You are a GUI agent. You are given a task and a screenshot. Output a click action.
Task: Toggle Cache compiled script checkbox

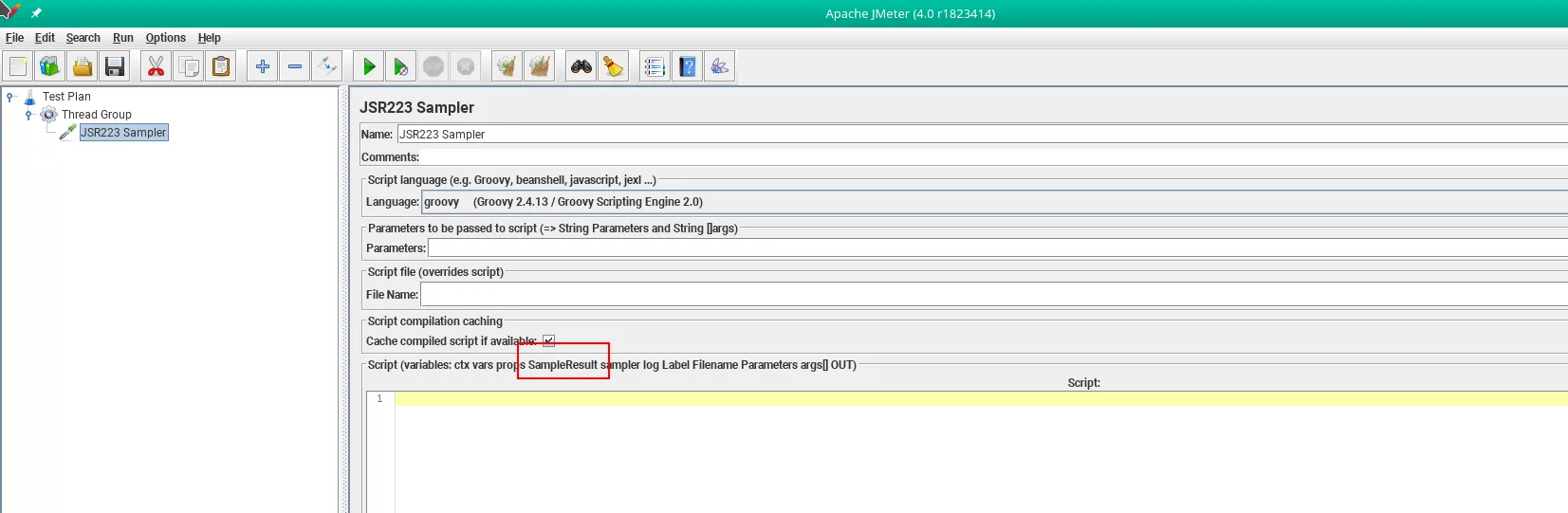pos(548,341)
